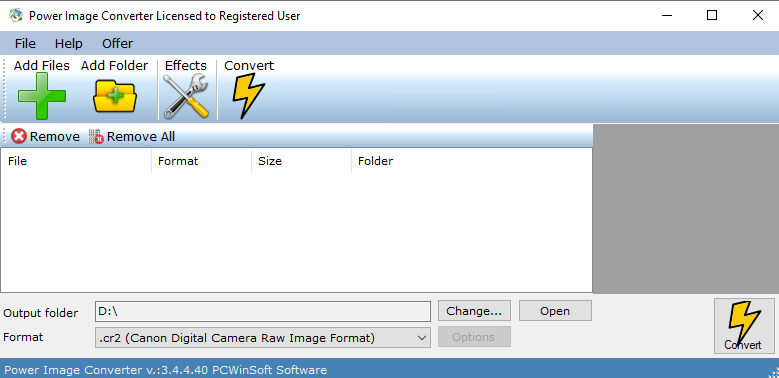The image size is (779, 378).
Task: Open the File menu
Action: click(x=25, y=44)
